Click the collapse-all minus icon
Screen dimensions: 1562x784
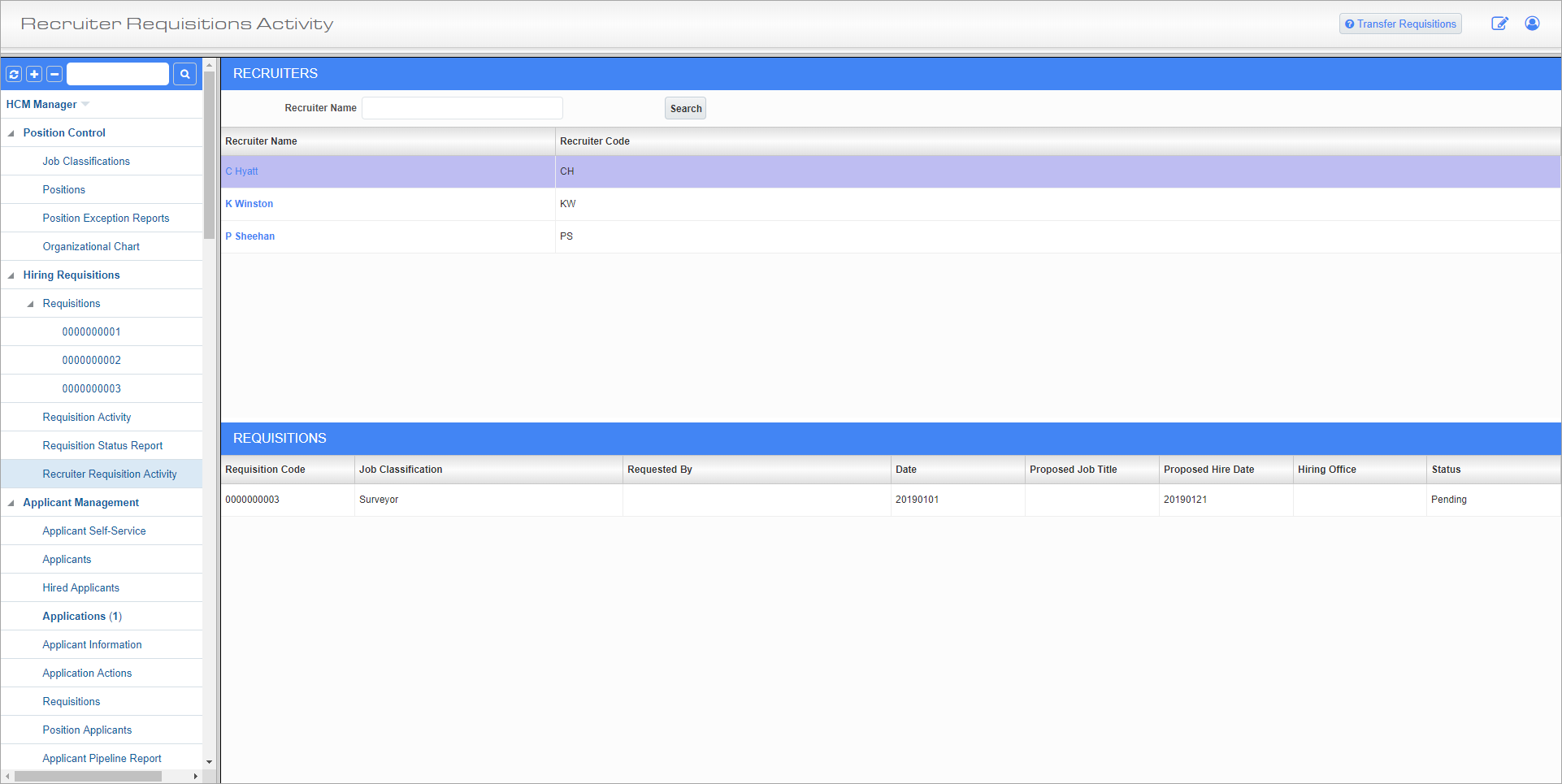tap(54, 75)
